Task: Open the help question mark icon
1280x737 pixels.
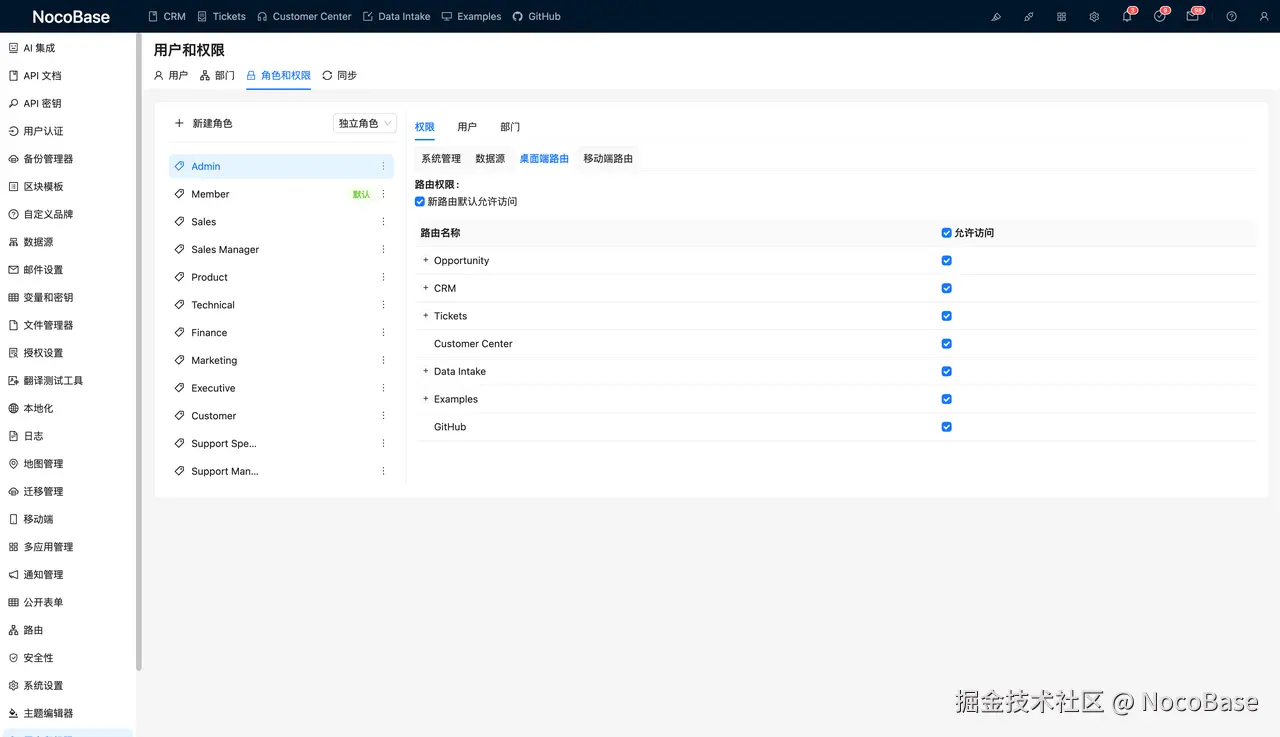Action: coord(1231,17)
